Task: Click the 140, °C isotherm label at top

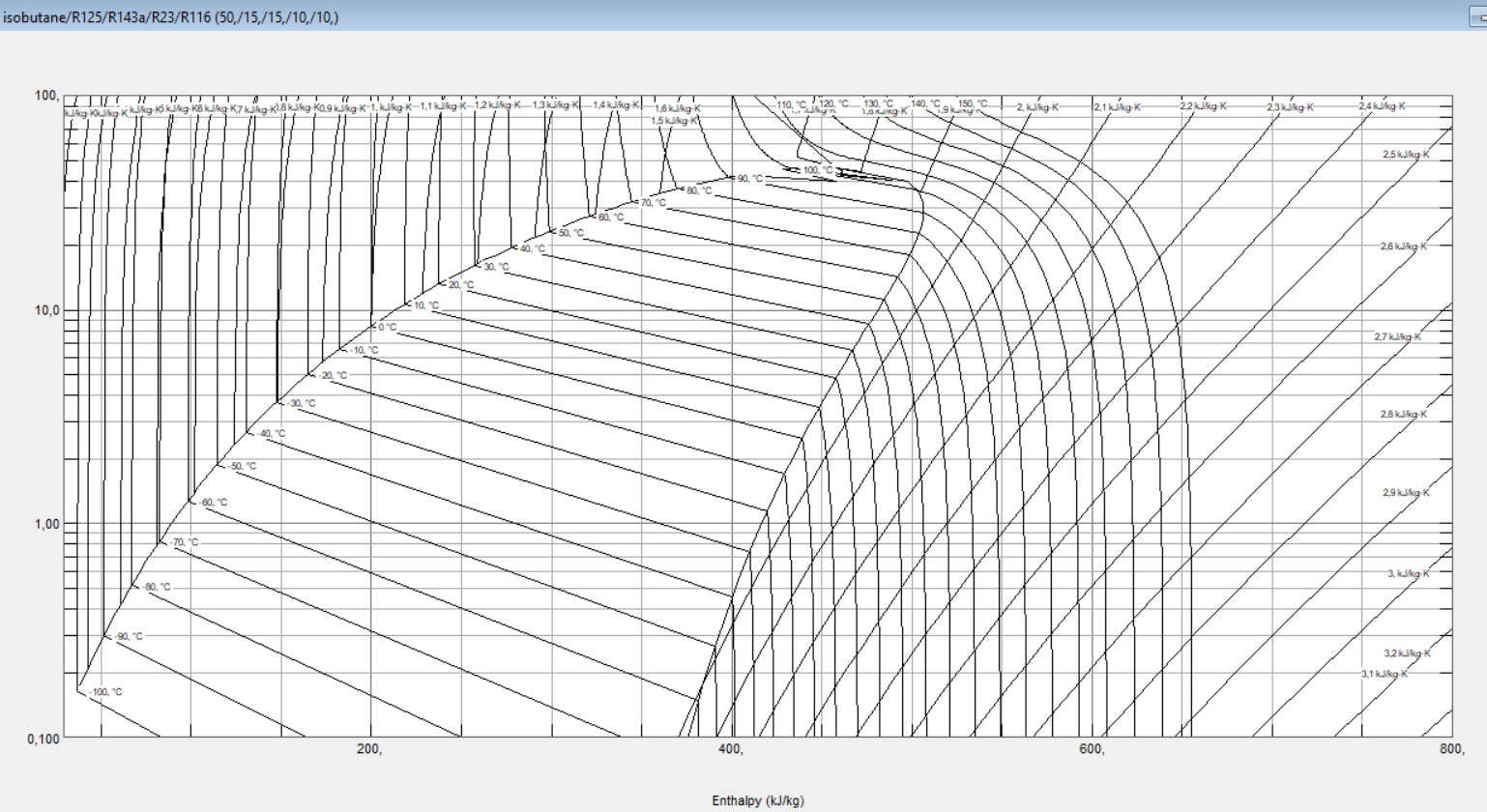Action: pos(925,103)
